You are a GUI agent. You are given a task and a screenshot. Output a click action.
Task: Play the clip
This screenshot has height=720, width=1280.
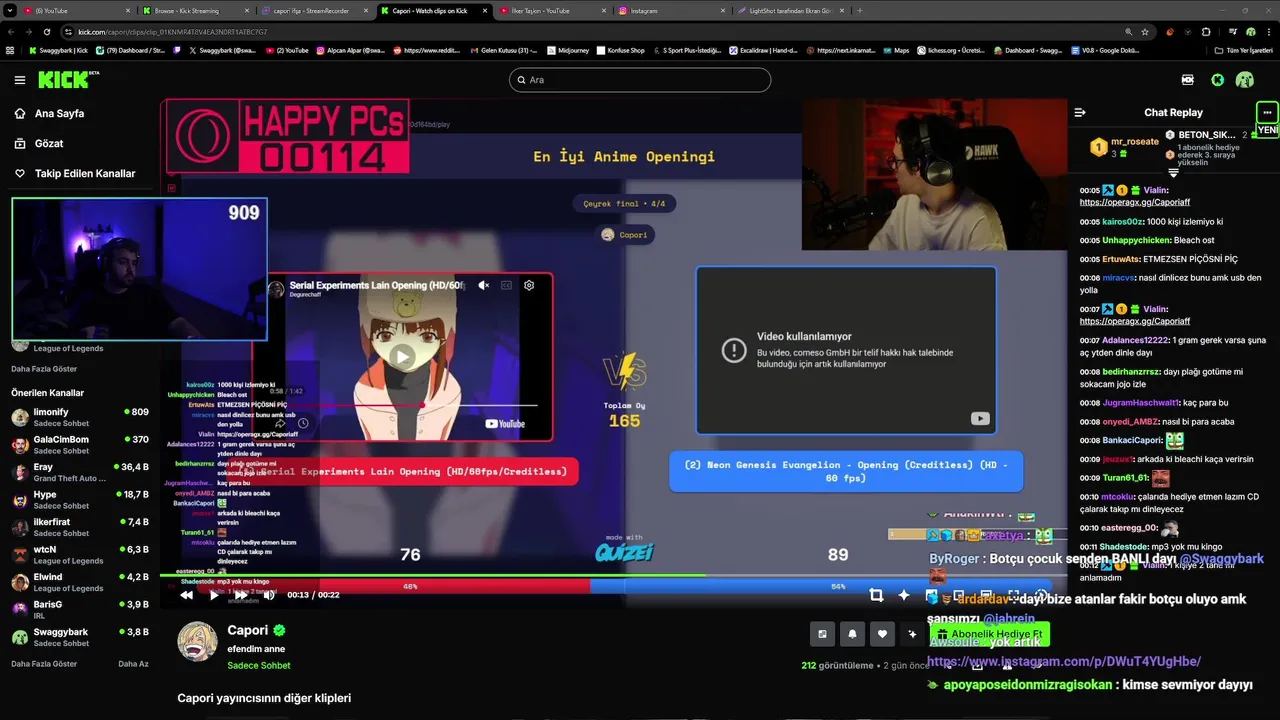click(x=213, y=595)
